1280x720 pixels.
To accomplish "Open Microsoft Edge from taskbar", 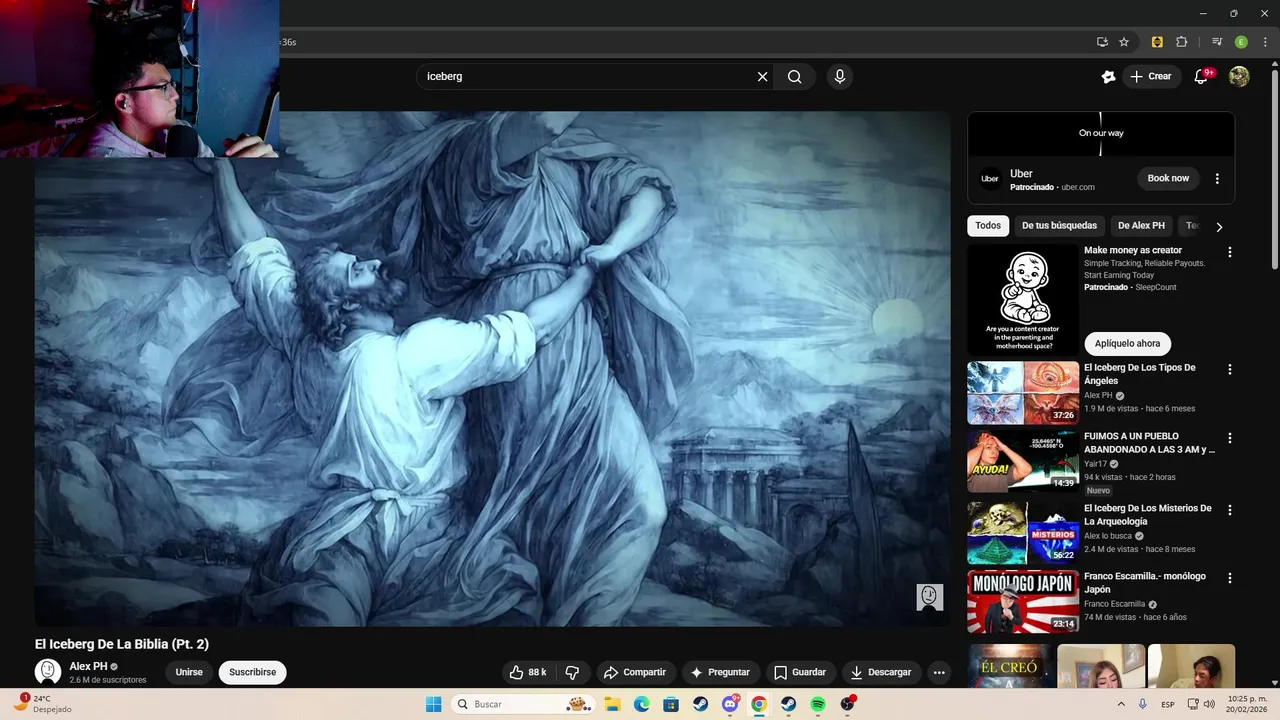I will (x=642, y=704).
